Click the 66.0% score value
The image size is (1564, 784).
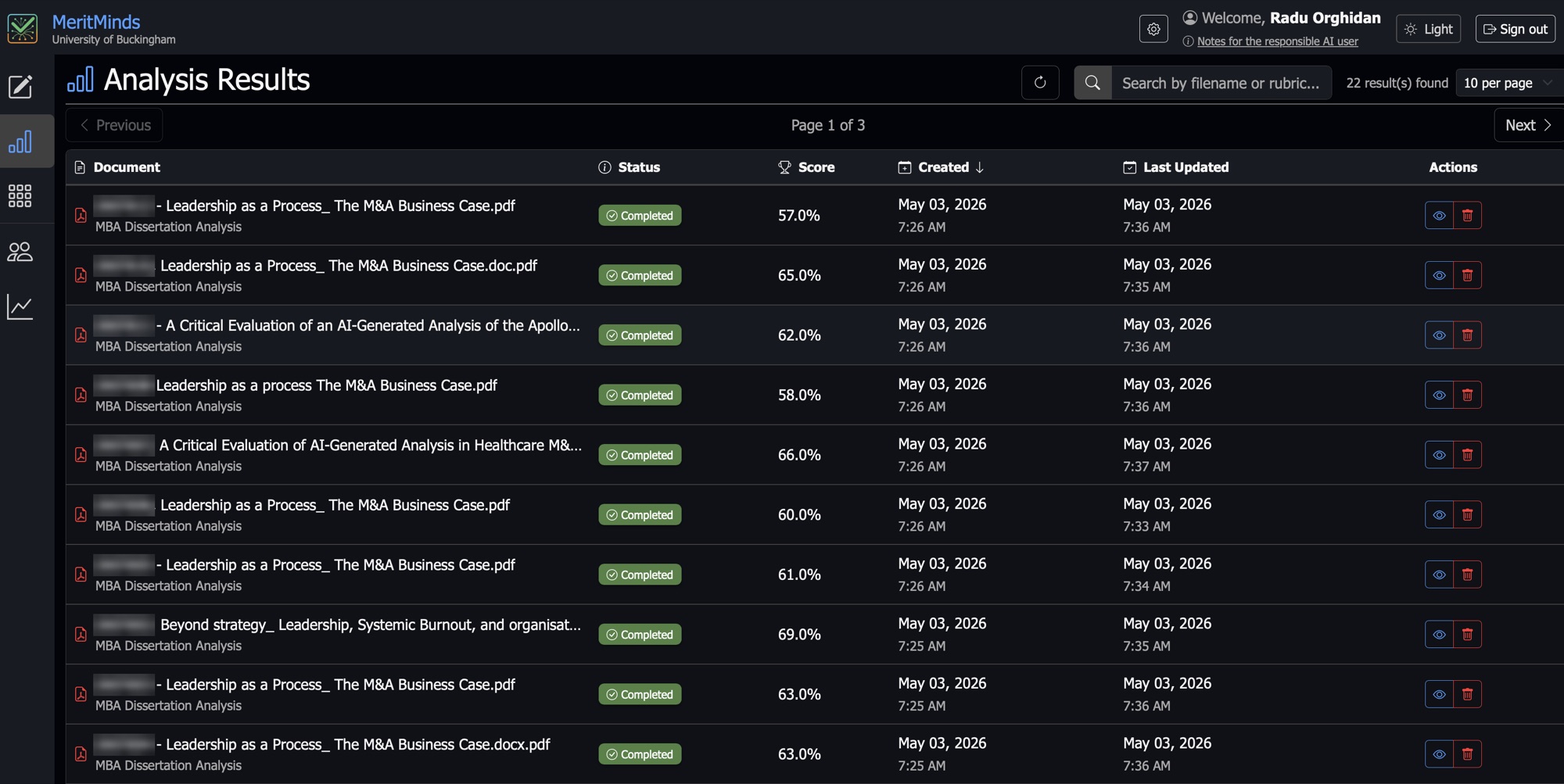[799, 455]
